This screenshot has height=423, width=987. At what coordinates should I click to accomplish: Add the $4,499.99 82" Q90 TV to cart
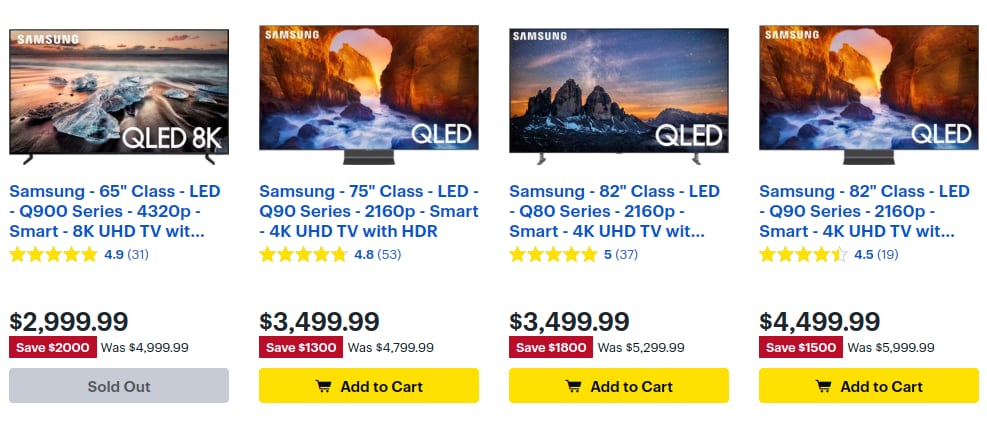(x=868, y=386)
